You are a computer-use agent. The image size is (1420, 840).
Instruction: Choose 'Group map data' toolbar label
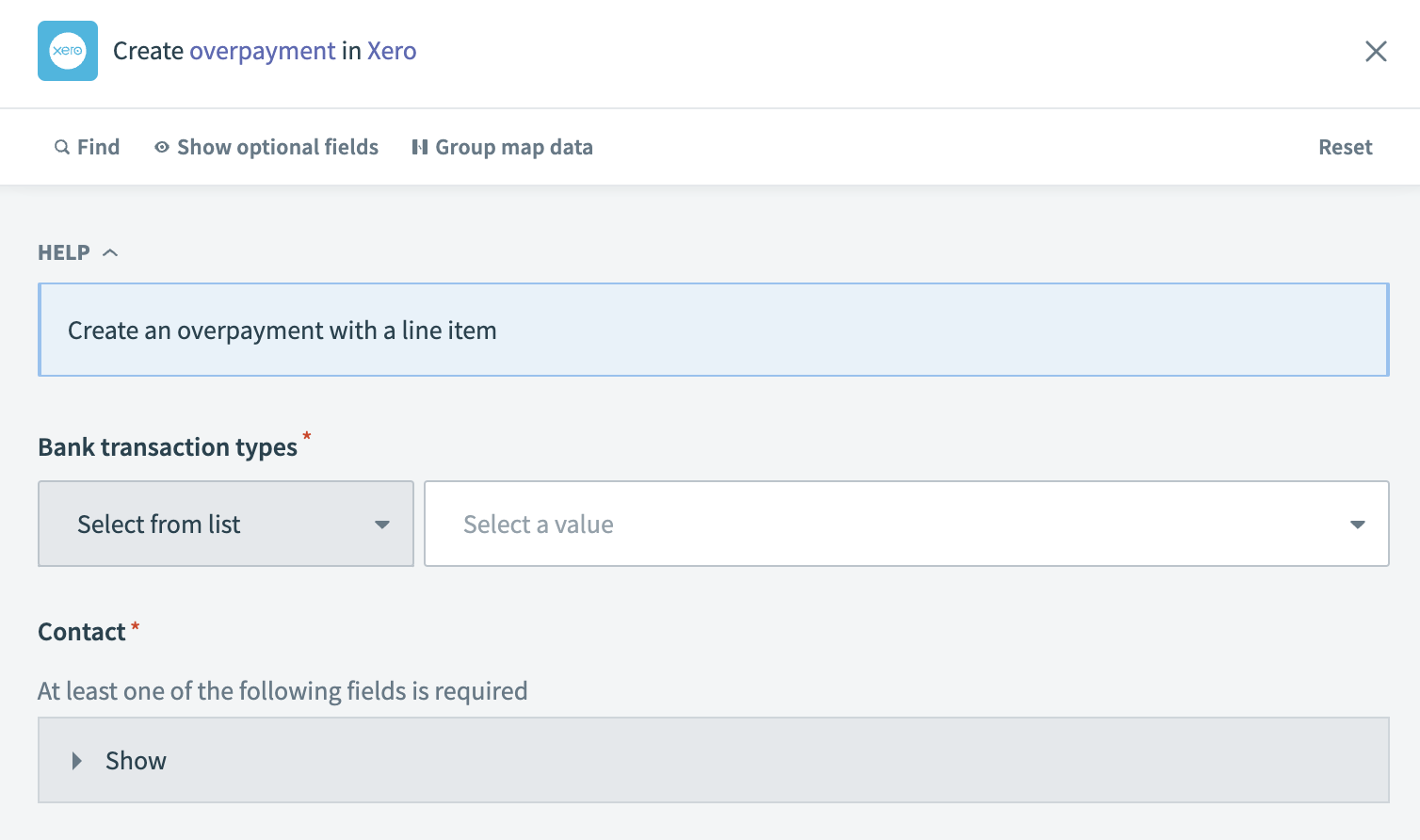(514, 147)
